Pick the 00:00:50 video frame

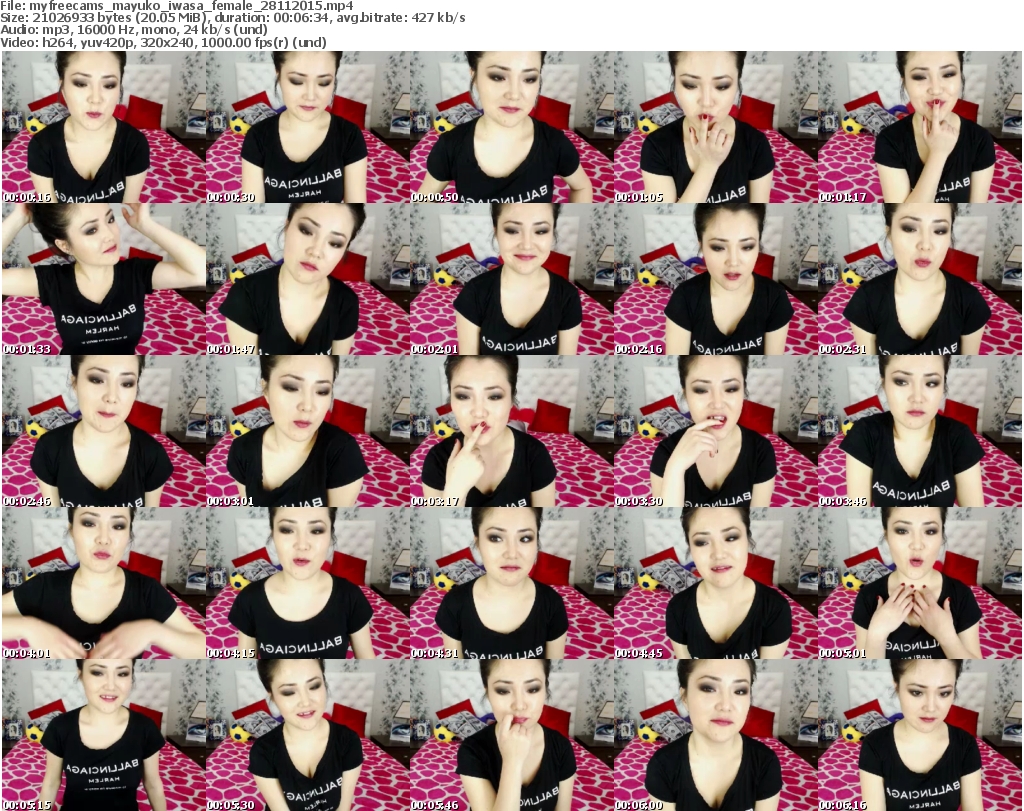click(x=512, y=127)
